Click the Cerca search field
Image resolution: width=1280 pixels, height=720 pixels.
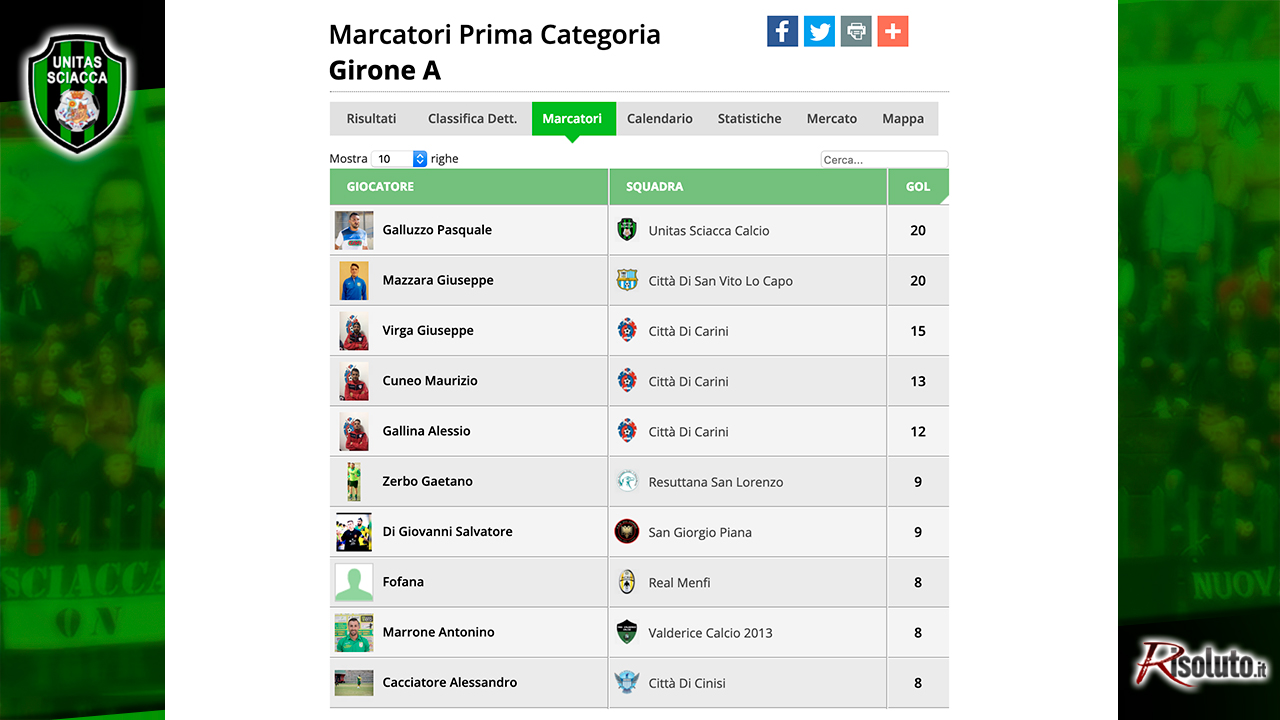tap(884, 160)
